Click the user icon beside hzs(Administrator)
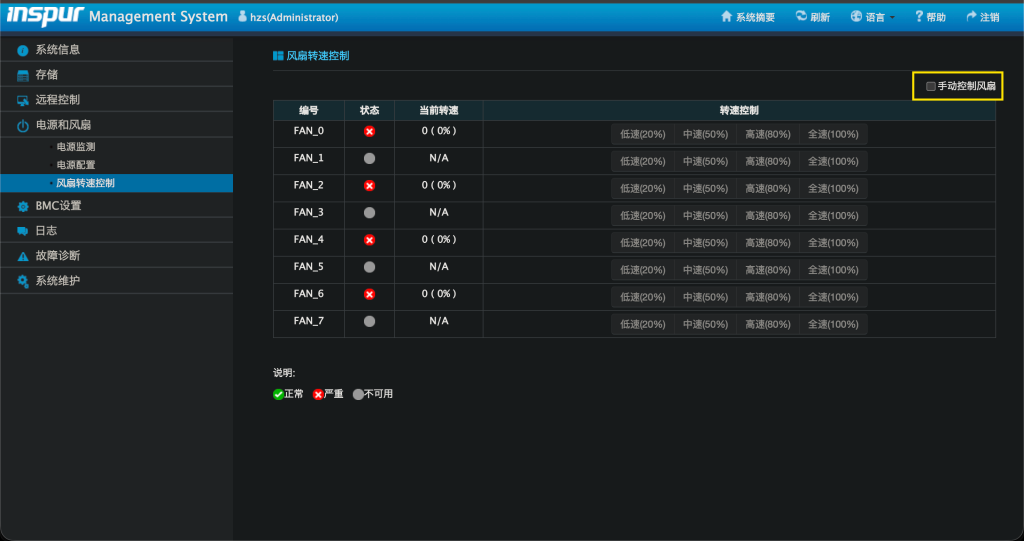Image resolution: width=1024 pixels, height=541 pixels. [242, 16]
